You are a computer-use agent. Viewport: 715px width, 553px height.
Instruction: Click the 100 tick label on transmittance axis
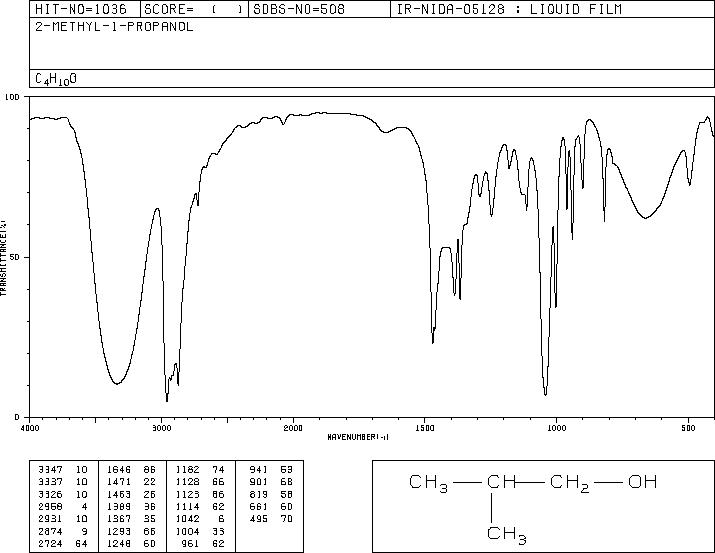tap(12, 97)
